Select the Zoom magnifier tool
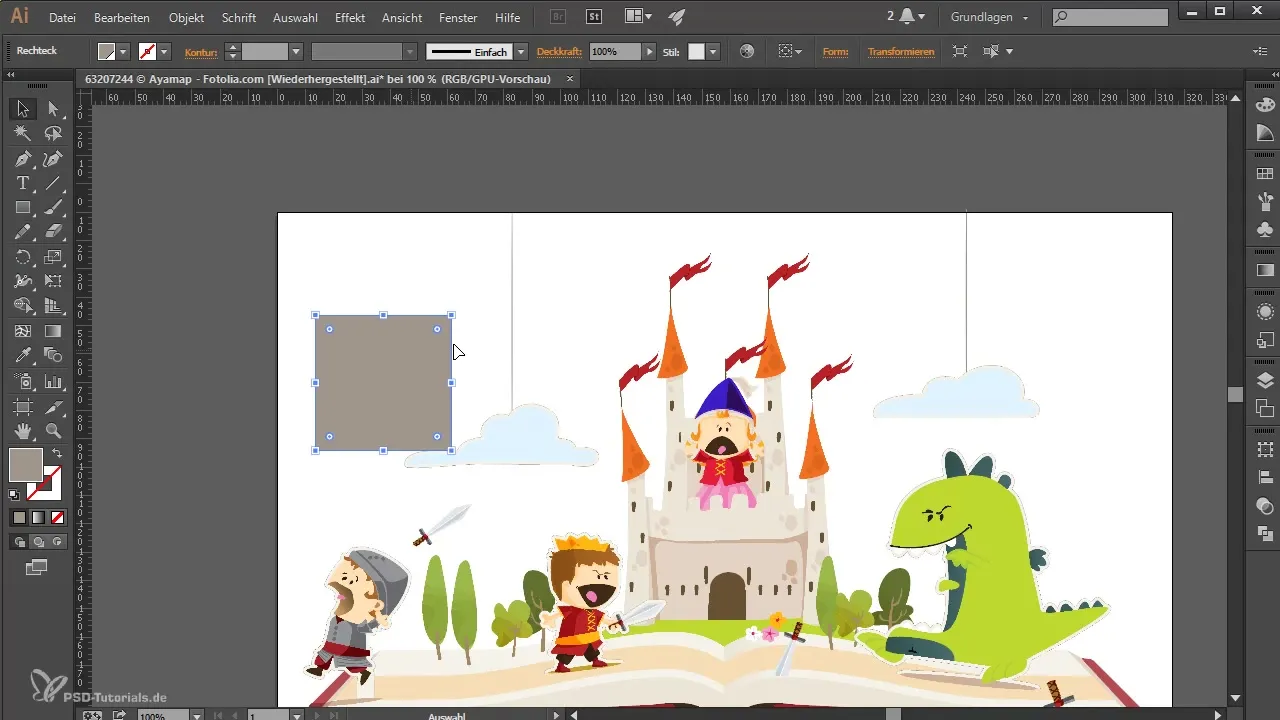The width and height of the screenshot is (1280, 720). (54, 431)
